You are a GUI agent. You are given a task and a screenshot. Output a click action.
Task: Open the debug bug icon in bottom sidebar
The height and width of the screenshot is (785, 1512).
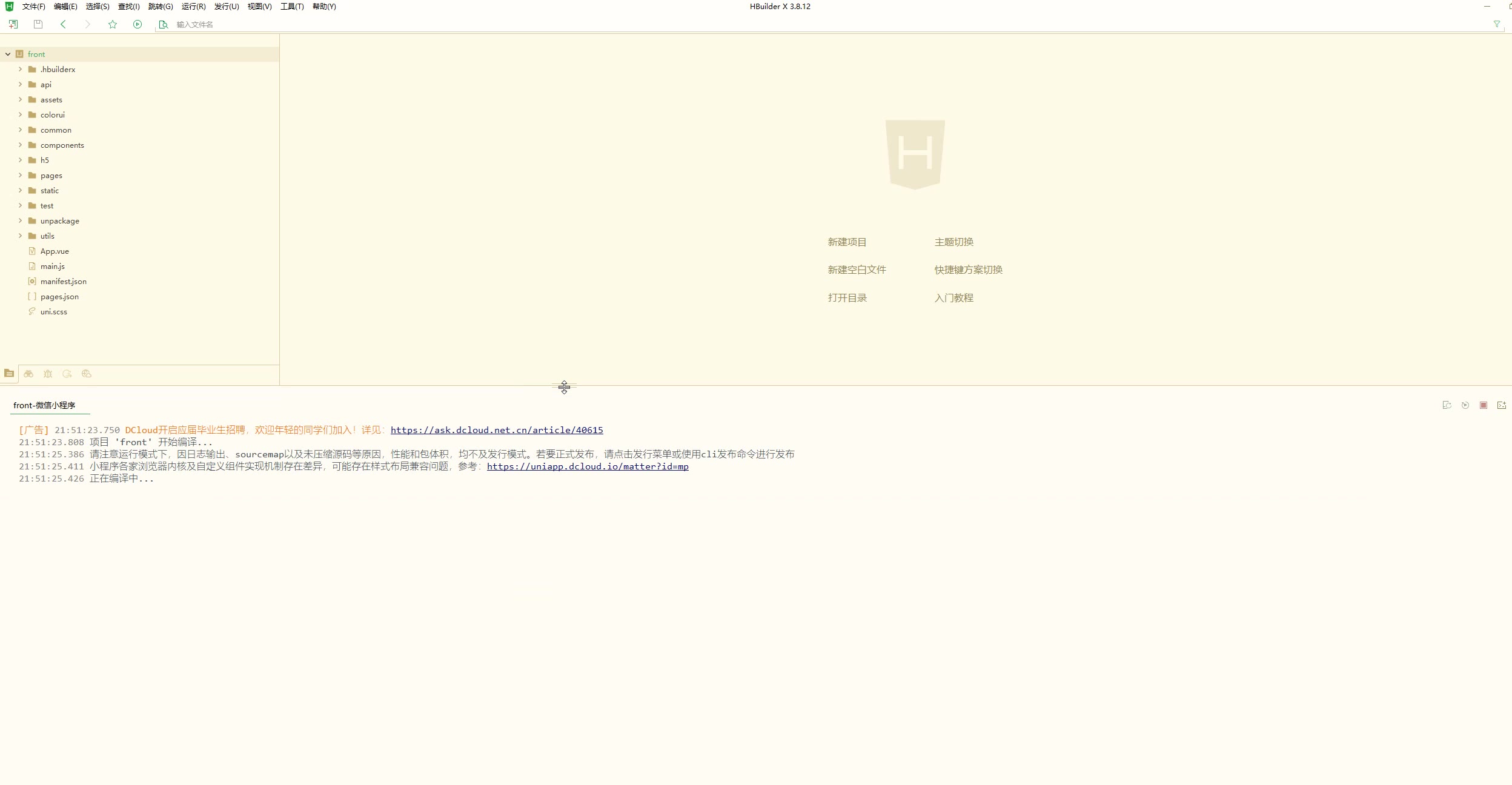point(48,374)
